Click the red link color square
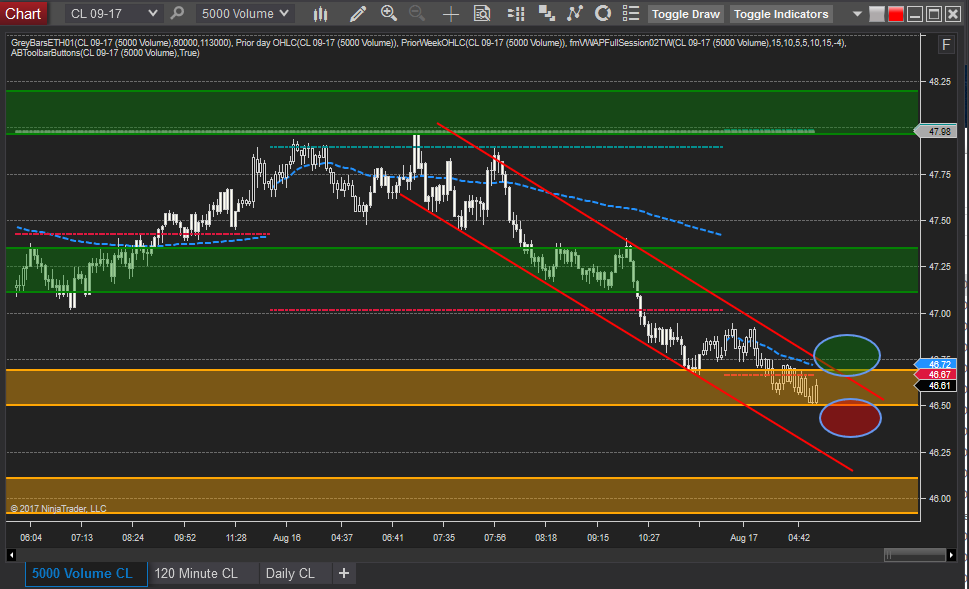969x589 pixels. 895,14
